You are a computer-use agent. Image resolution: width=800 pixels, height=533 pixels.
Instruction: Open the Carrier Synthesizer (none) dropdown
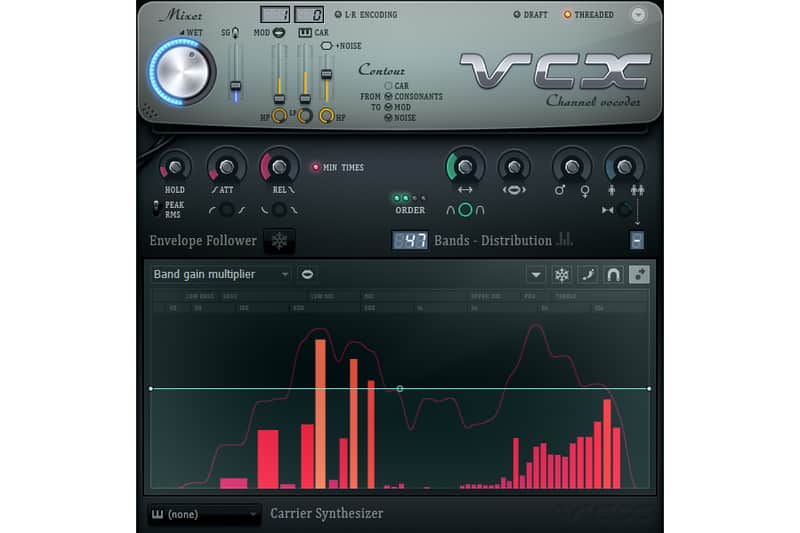pyautogui.click(x=204, y=514)
